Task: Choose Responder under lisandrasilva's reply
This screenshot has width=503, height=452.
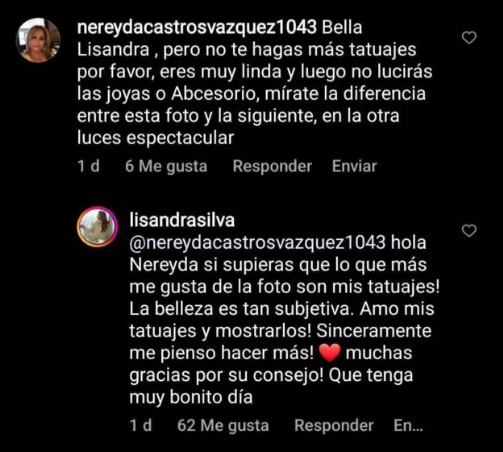Action: pos(334,425)
